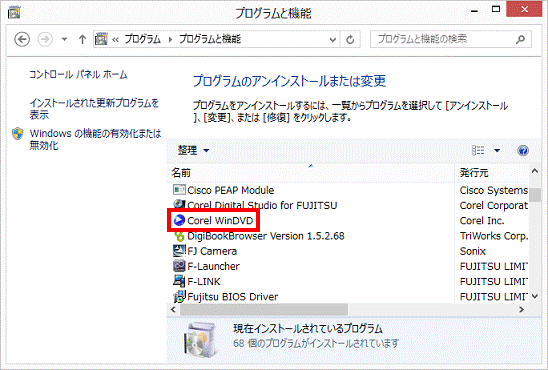
Task: Select Fujitsu BIOS Driver entry
Action: [233, 297]
